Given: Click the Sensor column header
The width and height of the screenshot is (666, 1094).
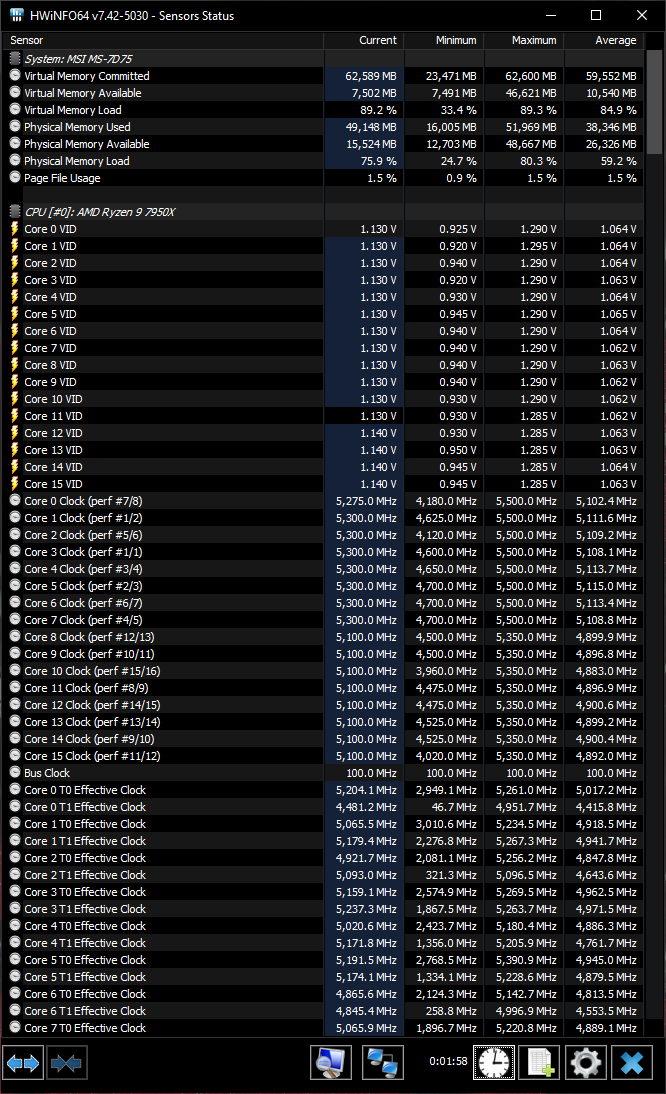Looking at the screenshot, I should [x=163, y=40].
